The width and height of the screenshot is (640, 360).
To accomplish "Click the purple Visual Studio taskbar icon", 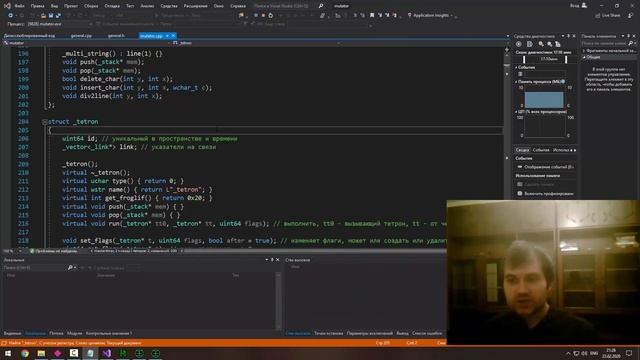I will 107,353.
